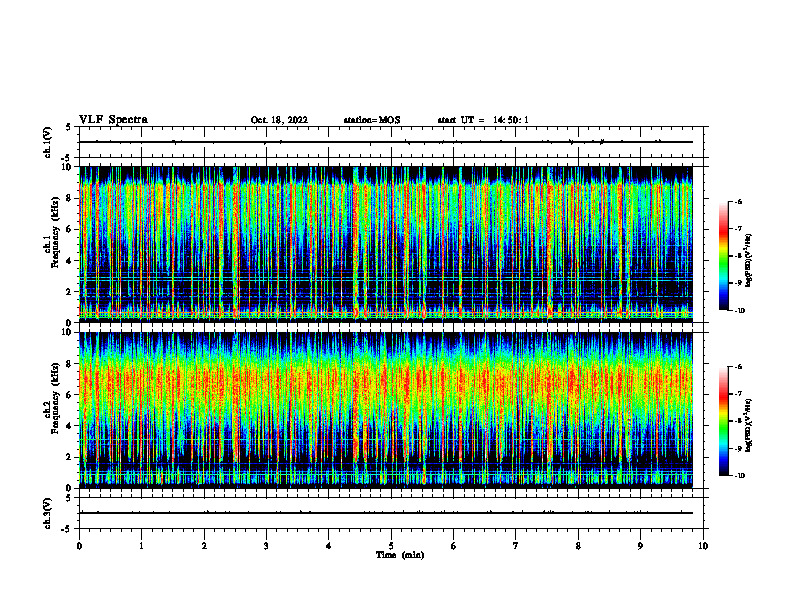Screen dimensions: 792x612
Task: Click time axis tick label '3'
Action: [x=266, y=546]
